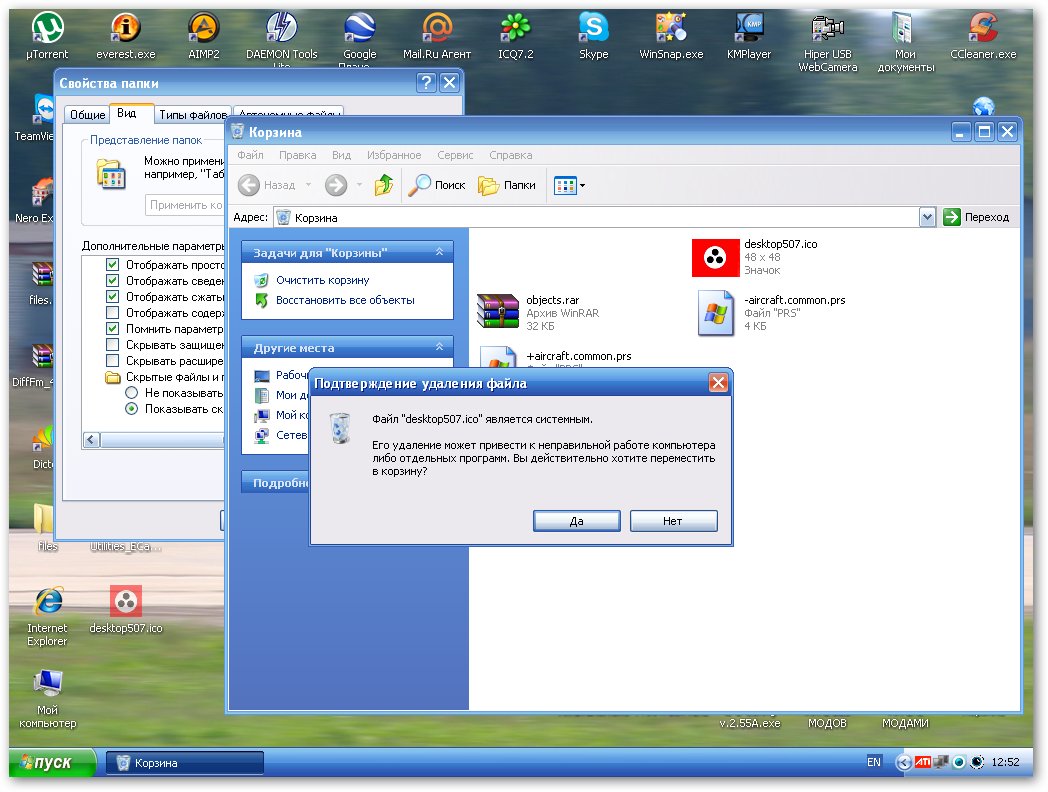Collapse the Другие места panel
The width and height of the screenshot is (1048, 792).
[x=439, y=347]
